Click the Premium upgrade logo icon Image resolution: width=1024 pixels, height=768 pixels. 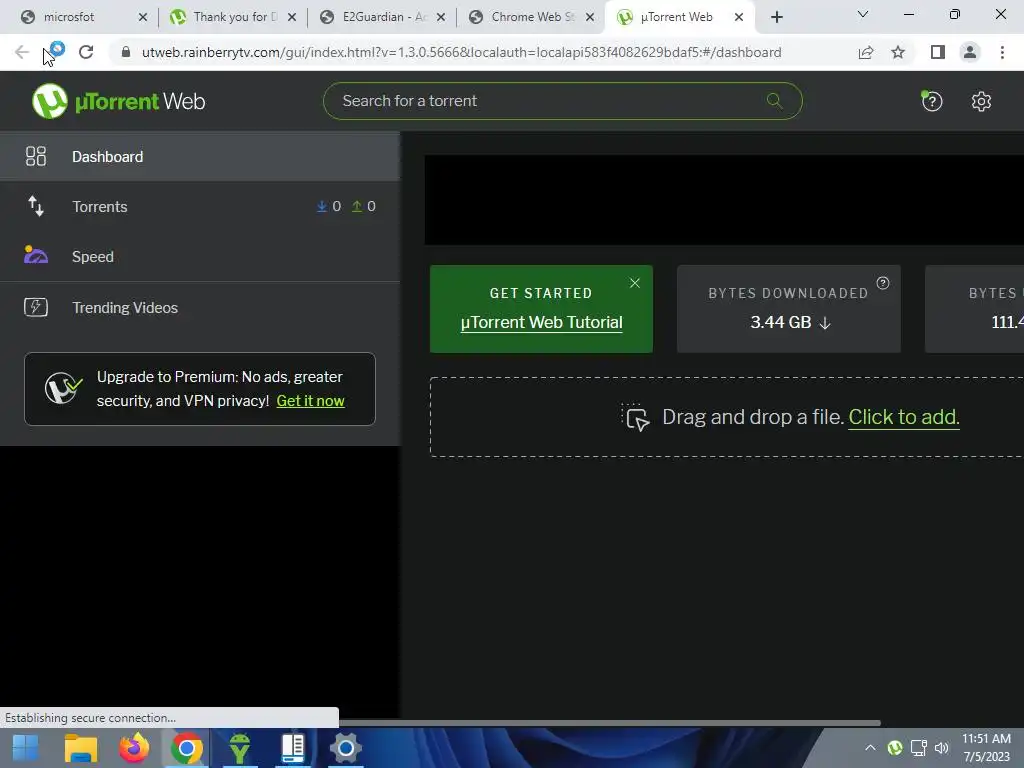[63, 389]
